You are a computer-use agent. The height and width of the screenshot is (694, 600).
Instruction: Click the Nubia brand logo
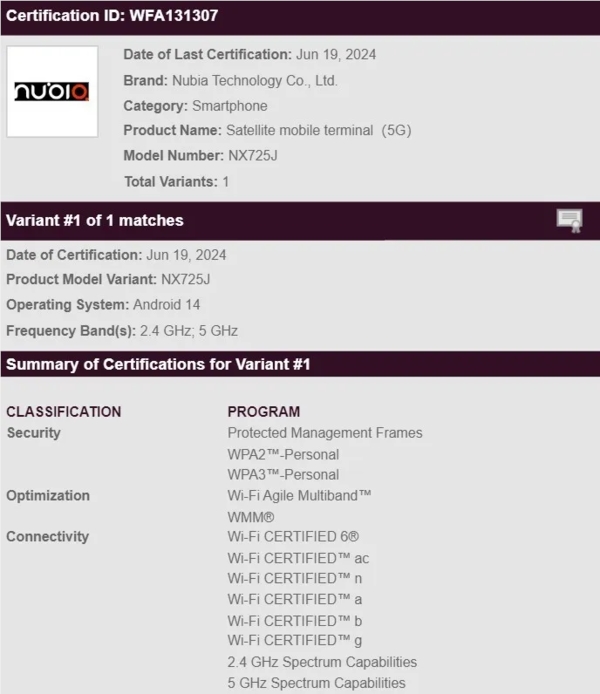(52, 91)
